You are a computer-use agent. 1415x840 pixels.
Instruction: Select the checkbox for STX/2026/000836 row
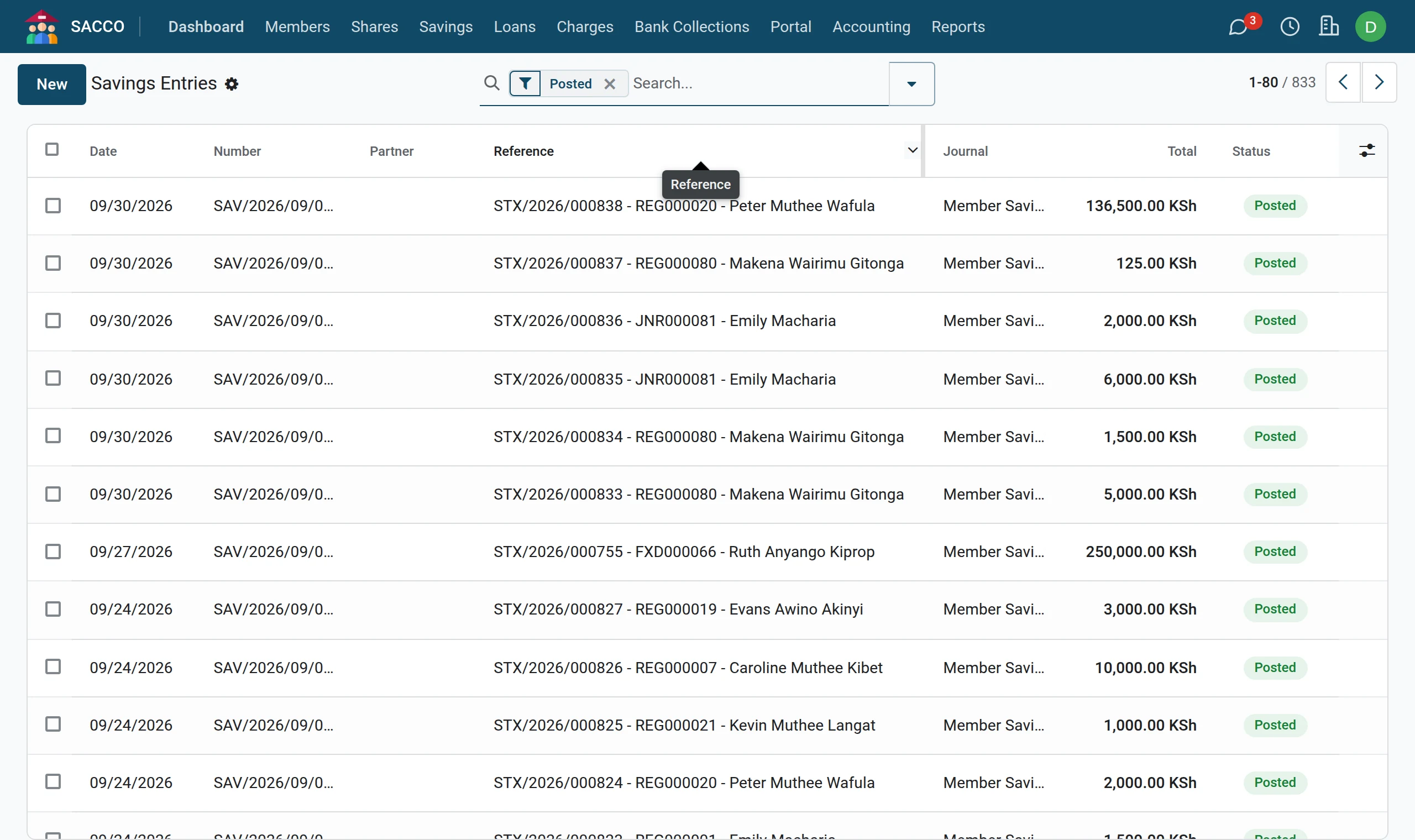(x=53, y=321)
